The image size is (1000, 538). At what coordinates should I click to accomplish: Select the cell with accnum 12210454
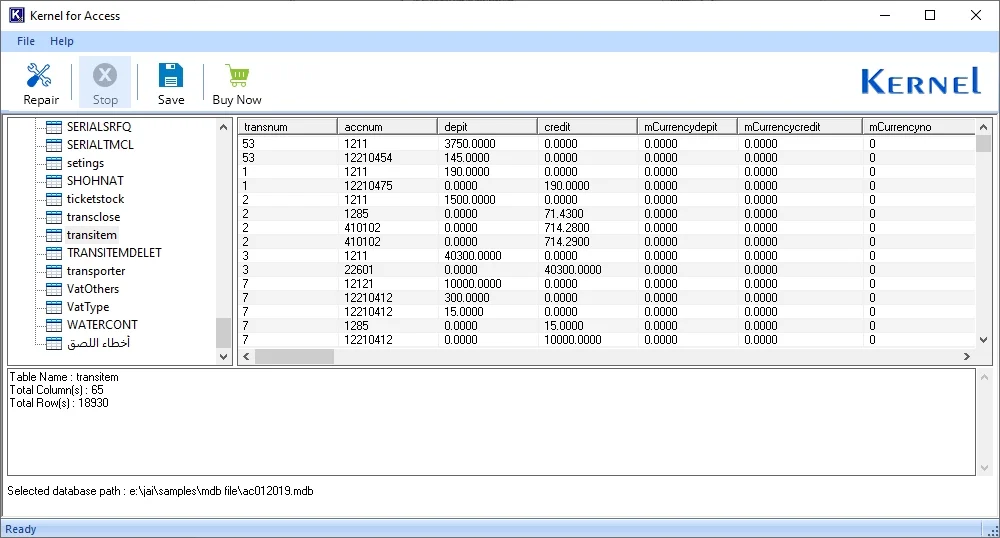[368, 157]
